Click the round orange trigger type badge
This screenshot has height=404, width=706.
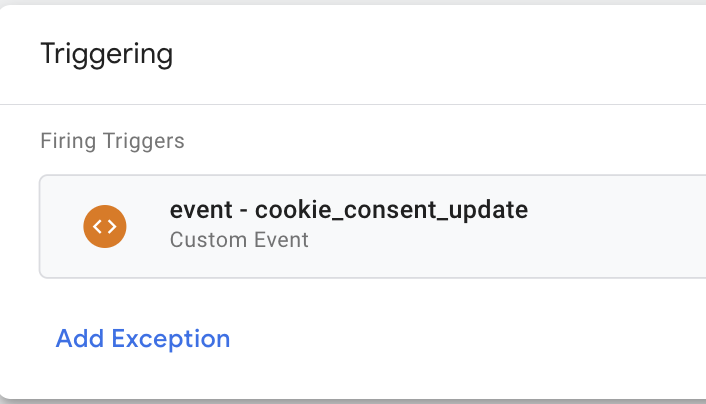coord(105,227)
